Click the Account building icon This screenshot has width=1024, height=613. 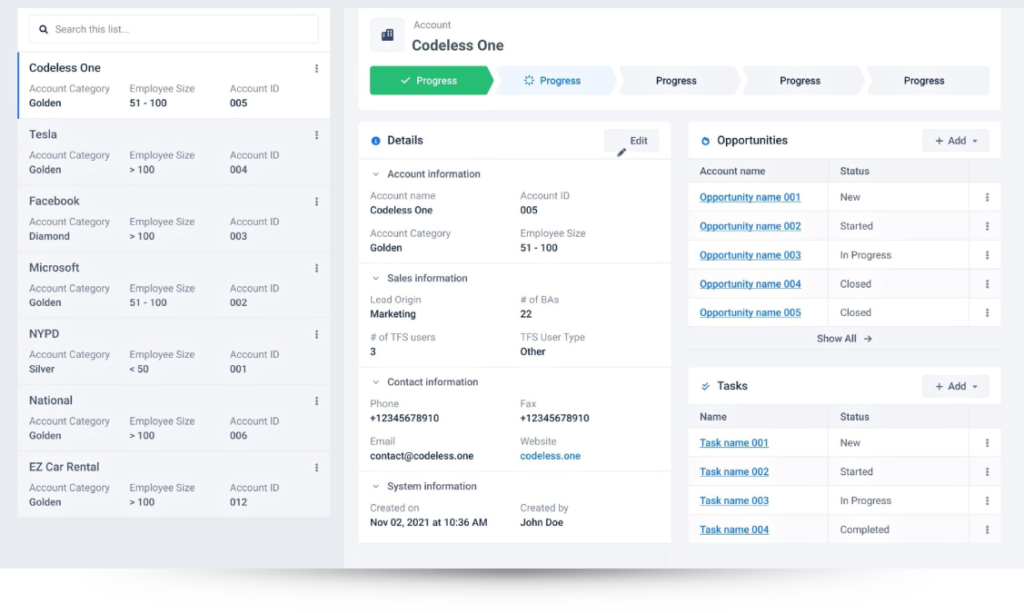(x=387, y=35)
